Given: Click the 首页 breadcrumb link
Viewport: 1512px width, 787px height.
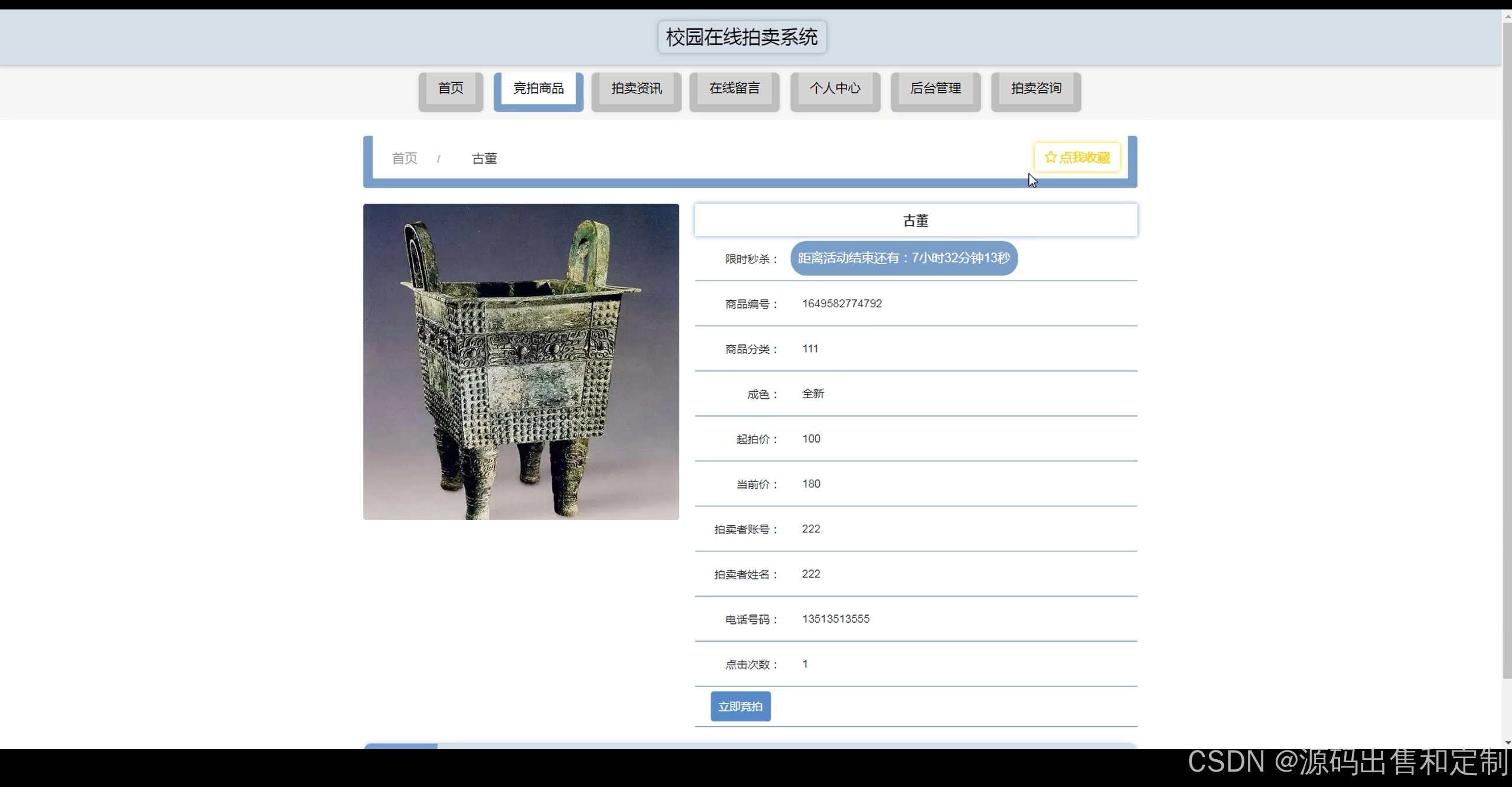Looking at the screenshot, I should [x=405, y=158].
